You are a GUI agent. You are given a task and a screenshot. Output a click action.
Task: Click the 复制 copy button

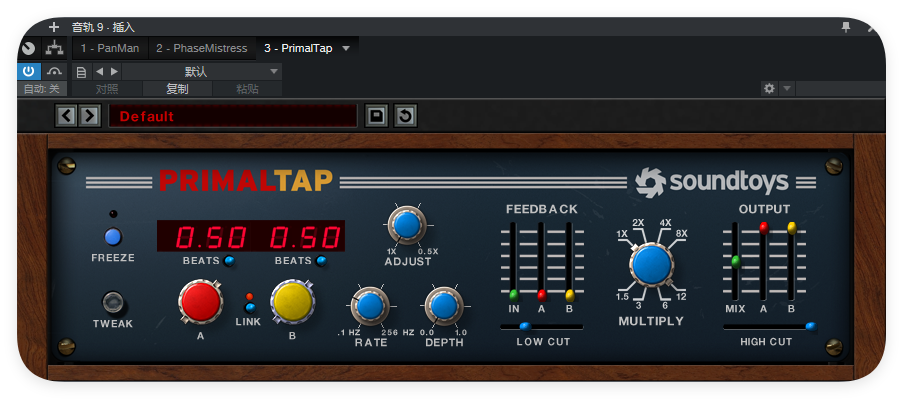click(x=177, y=89)
